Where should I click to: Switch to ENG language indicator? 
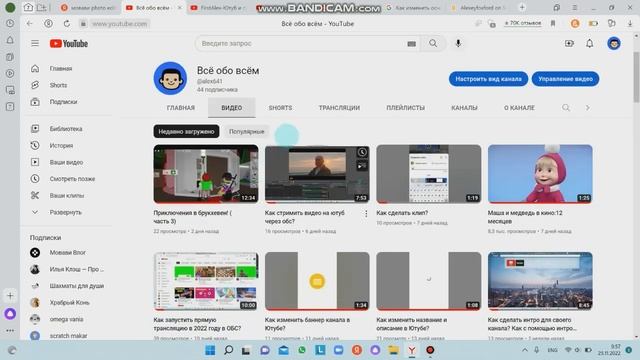tap(553, 350)
